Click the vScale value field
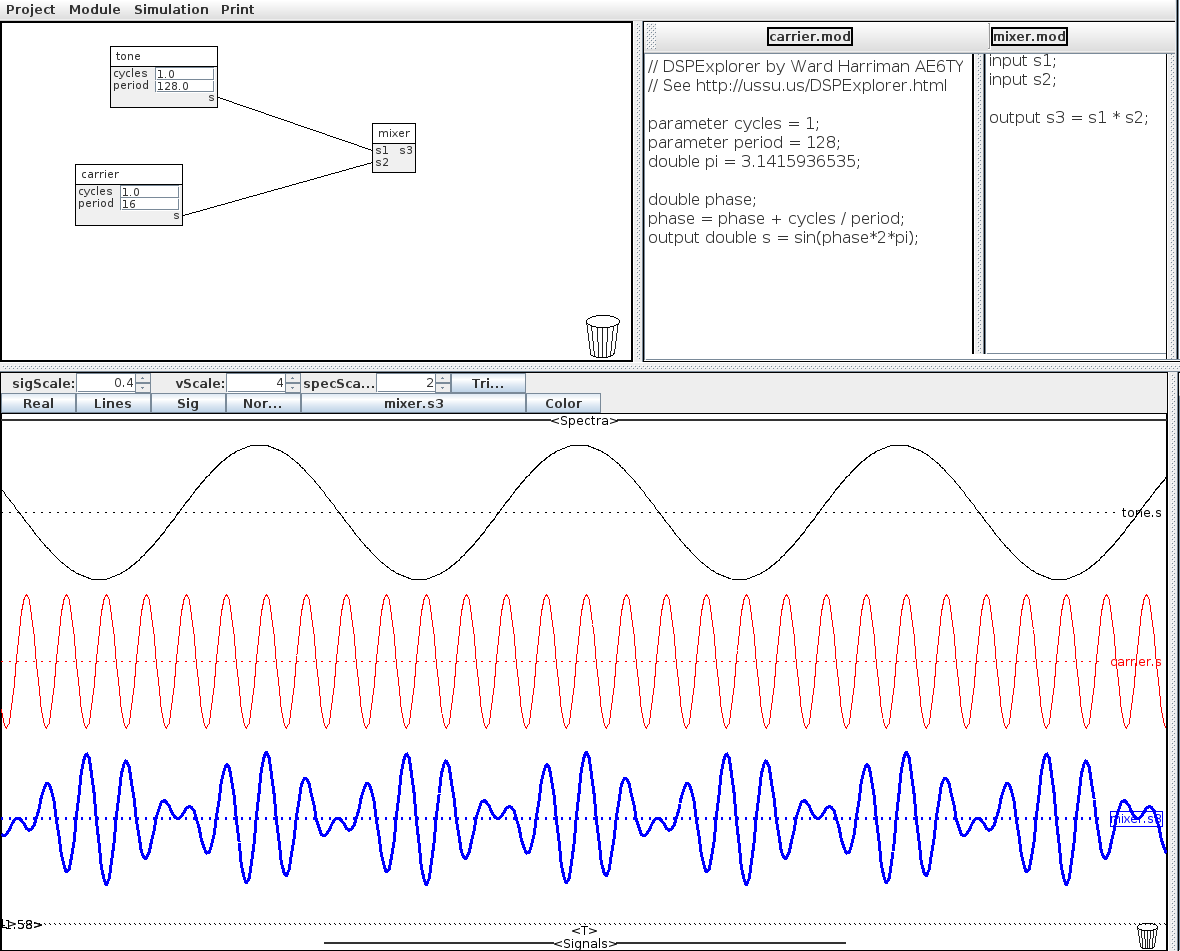The width and height of the screenshot is (1180, 951). click(256, 383)
